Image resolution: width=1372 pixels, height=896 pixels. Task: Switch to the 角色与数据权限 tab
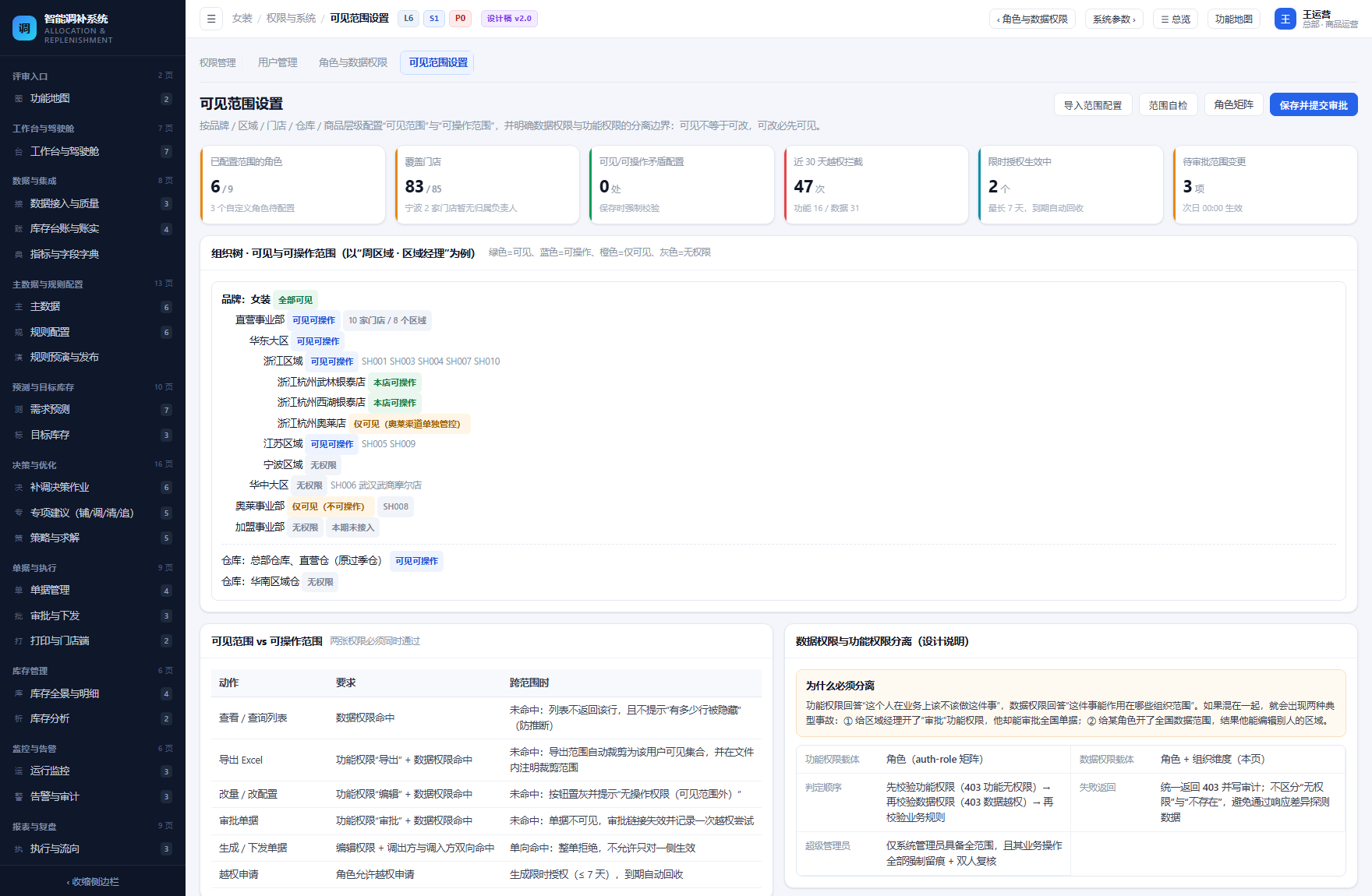click(352, 62)
